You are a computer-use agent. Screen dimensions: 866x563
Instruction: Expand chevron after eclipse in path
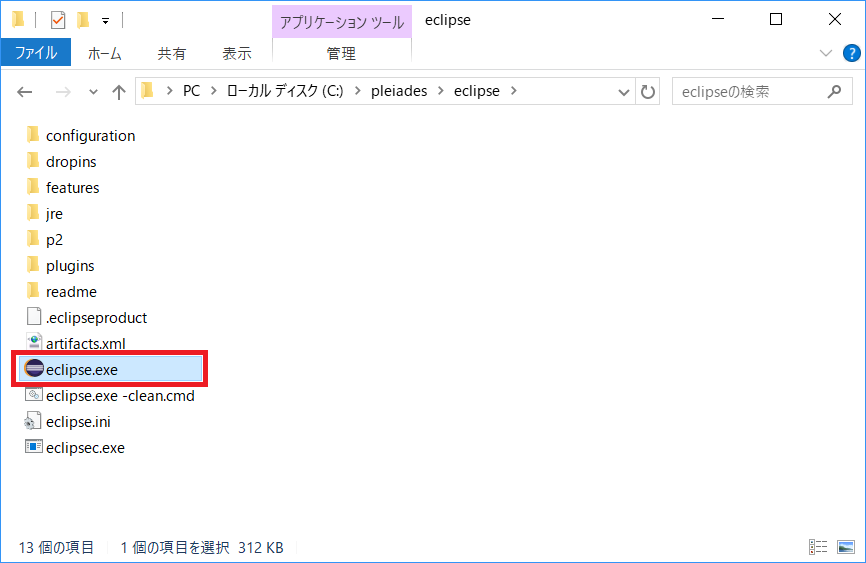[x=514, y=91]
